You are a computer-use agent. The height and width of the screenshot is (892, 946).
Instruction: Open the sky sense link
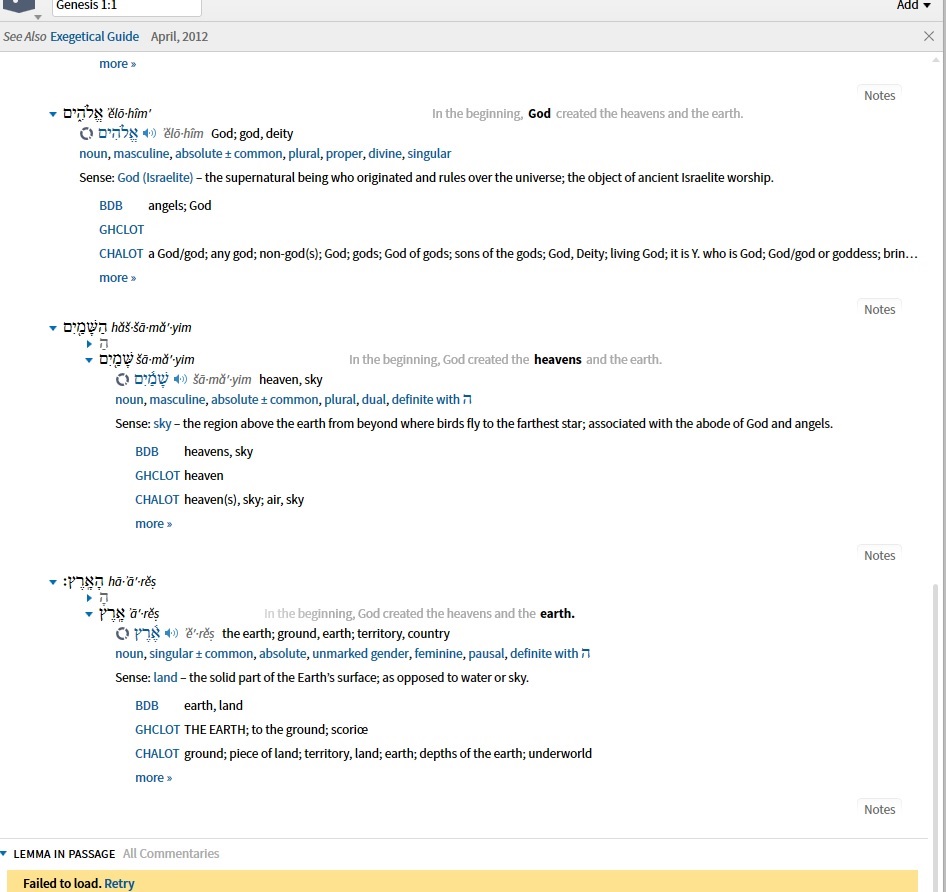click(x=162, y=424)
